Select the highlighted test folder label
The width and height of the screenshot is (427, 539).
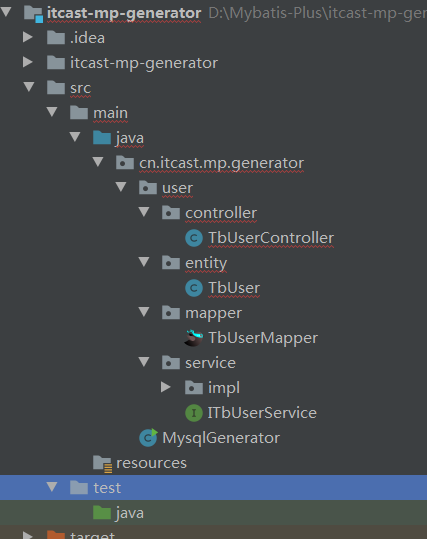coord(107,488)
